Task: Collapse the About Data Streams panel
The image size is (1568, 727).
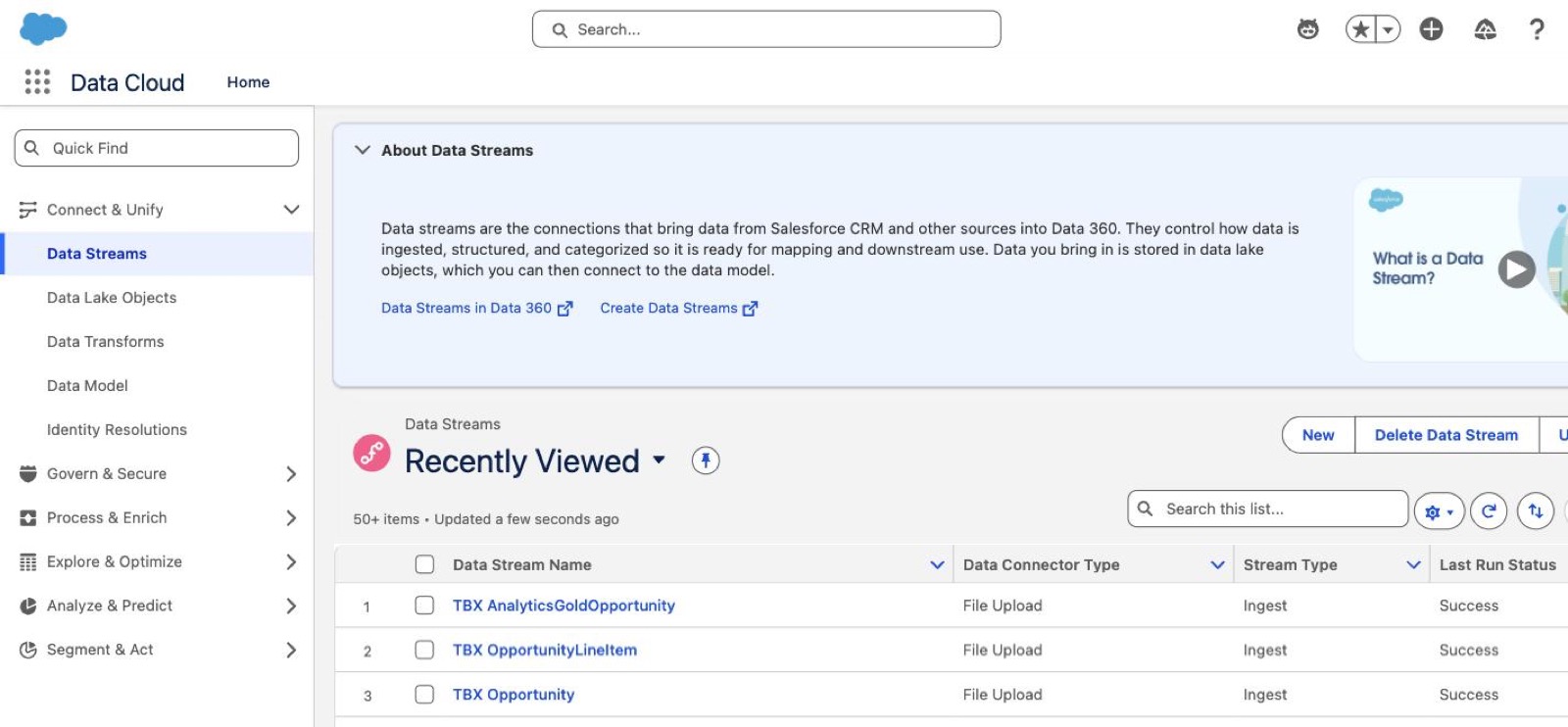Action: tap(363, 150)
